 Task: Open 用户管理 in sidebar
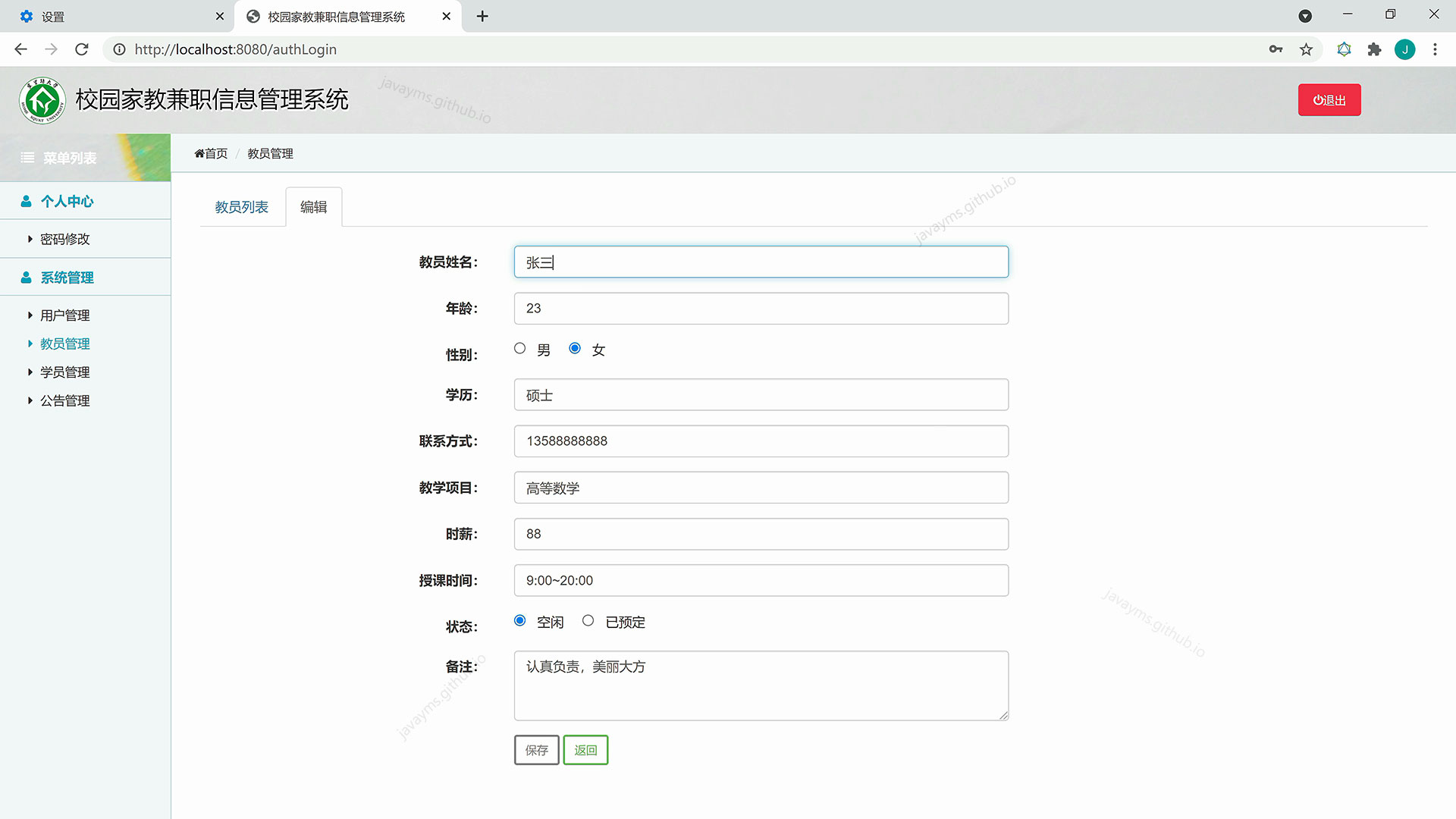pyautogui.click(x=64, y=315)
